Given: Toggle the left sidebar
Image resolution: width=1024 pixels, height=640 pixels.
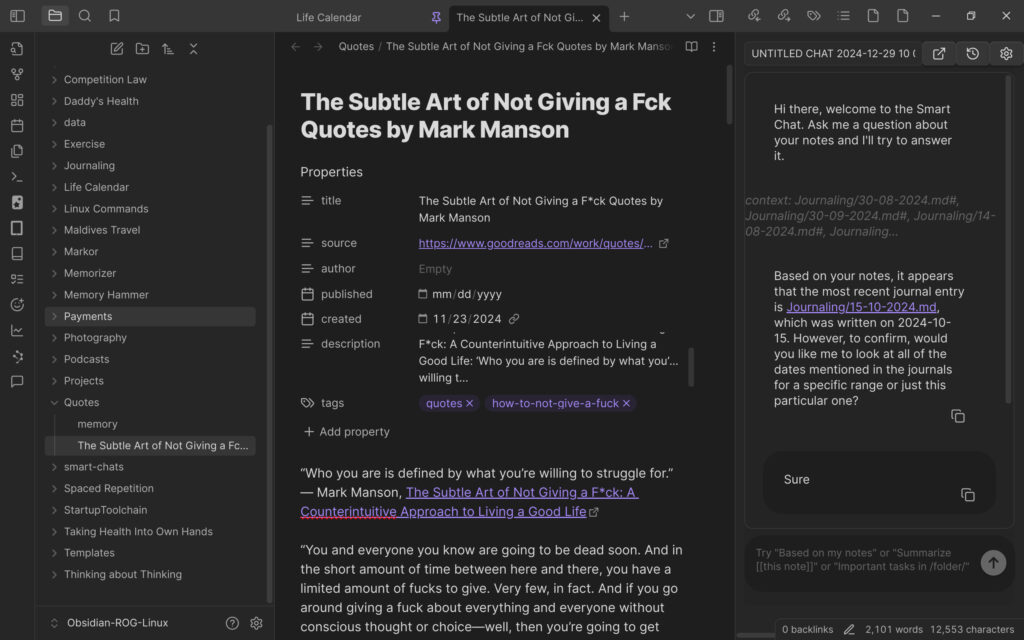Looking at the screenshot, I should click(x=17, y=16).
